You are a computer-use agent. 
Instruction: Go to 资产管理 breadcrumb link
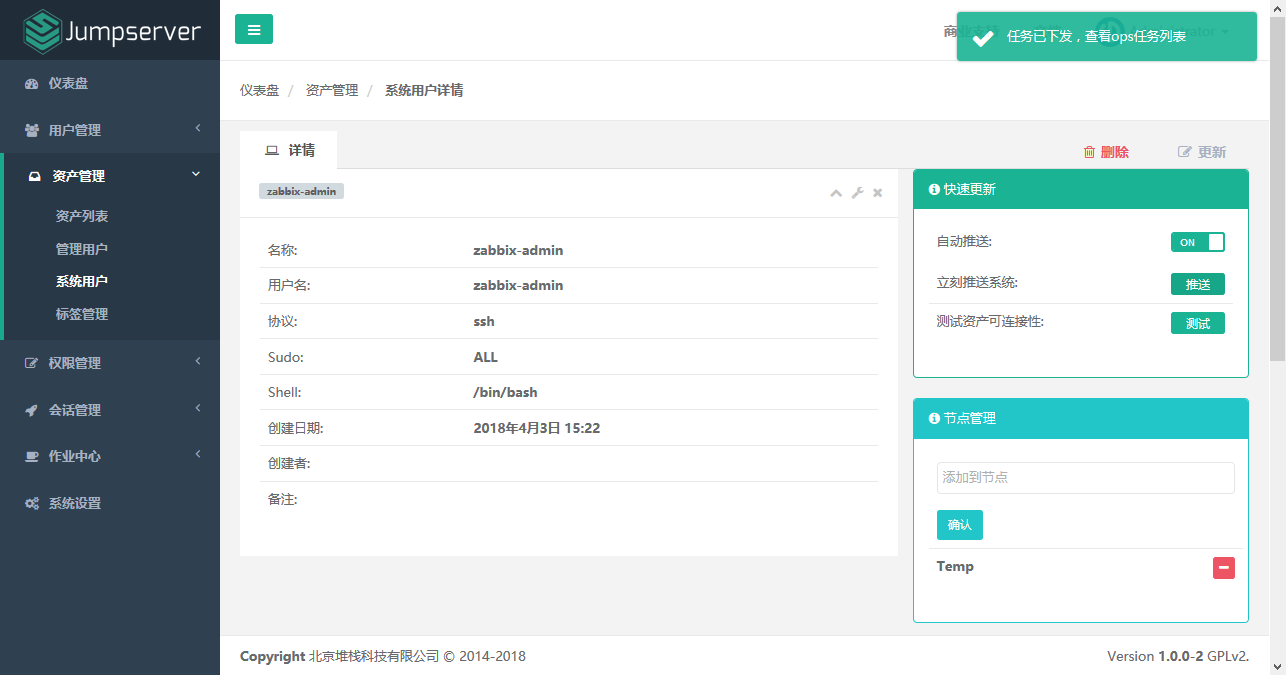click(332, 90)
